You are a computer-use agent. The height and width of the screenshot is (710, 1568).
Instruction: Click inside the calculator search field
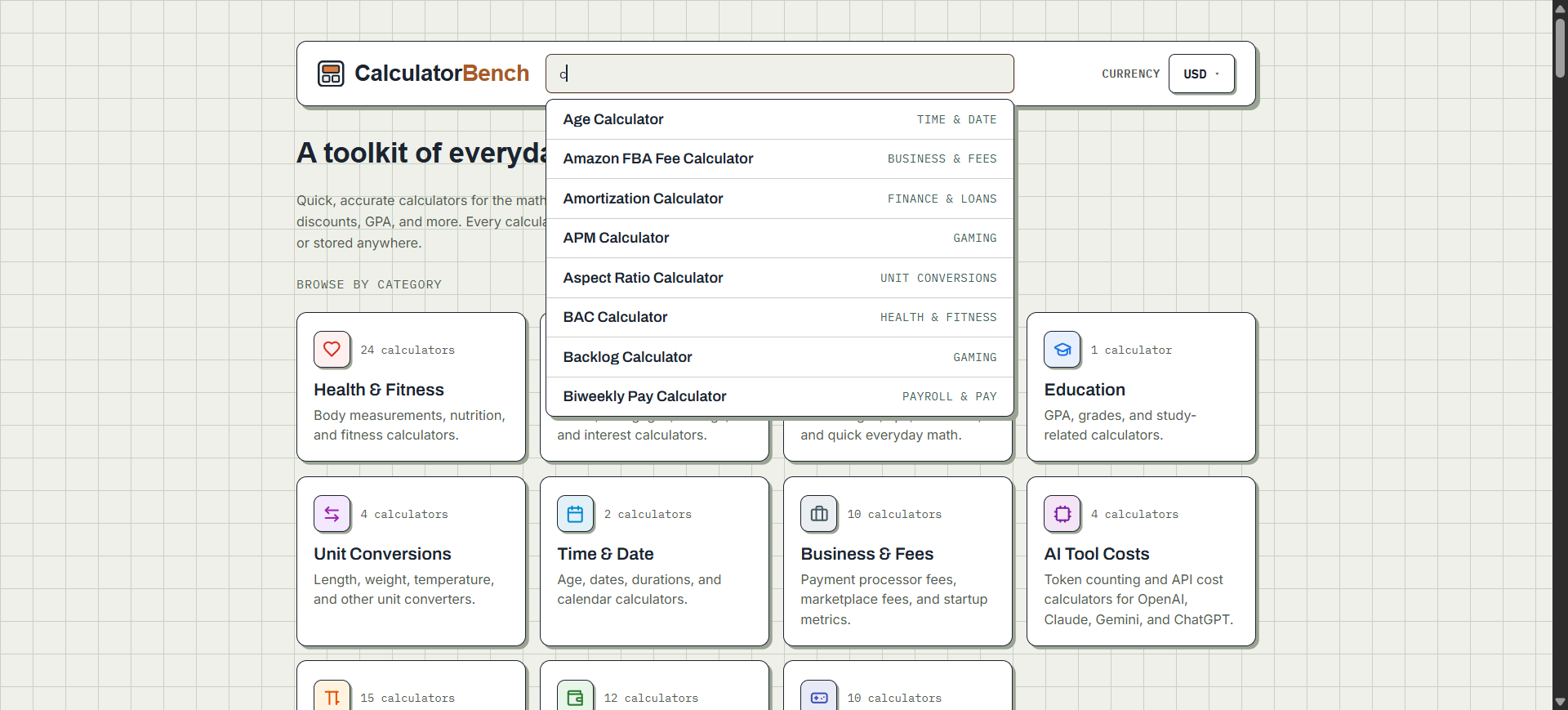[780, 74]
